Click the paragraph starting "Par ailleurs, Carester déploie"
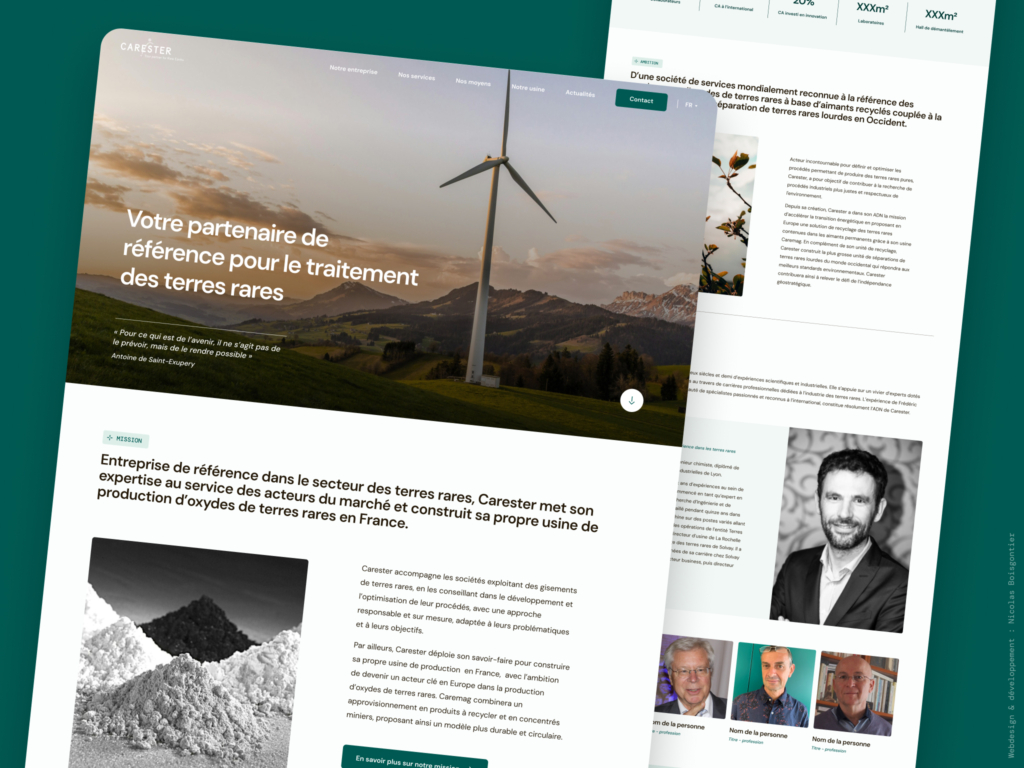 [x=458, y=691]
